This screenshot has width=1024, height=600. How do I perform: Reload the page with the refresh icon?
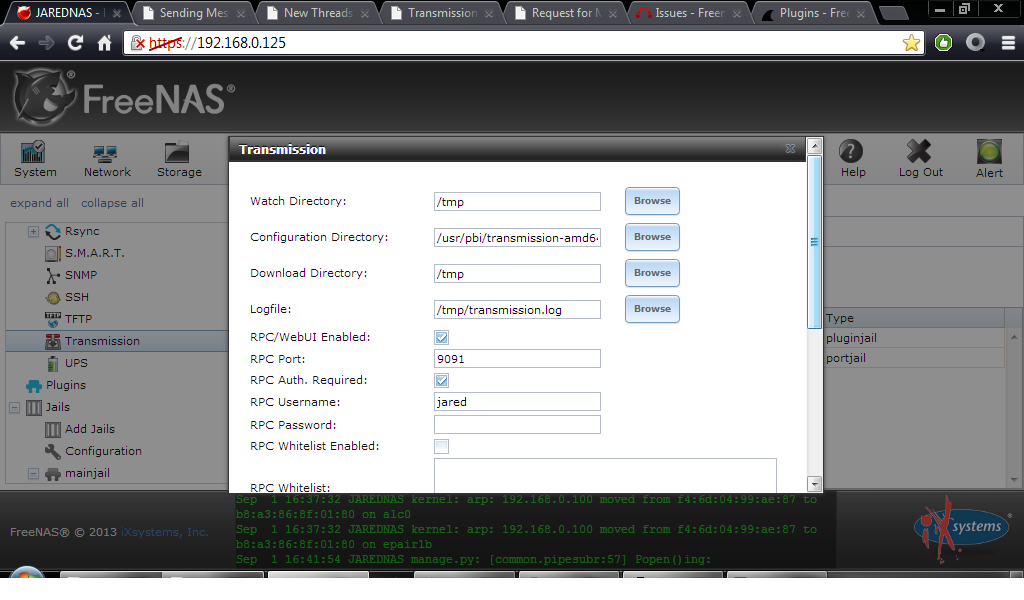click(x=75, y=43)
